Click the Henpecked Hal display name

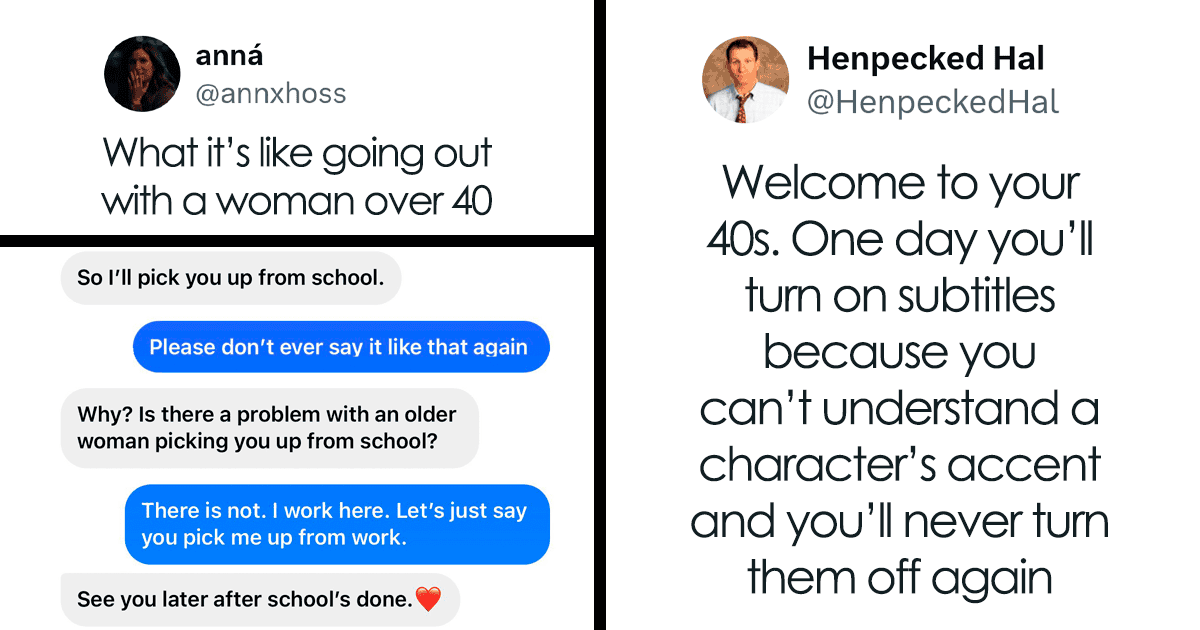(x=925, y=59)
